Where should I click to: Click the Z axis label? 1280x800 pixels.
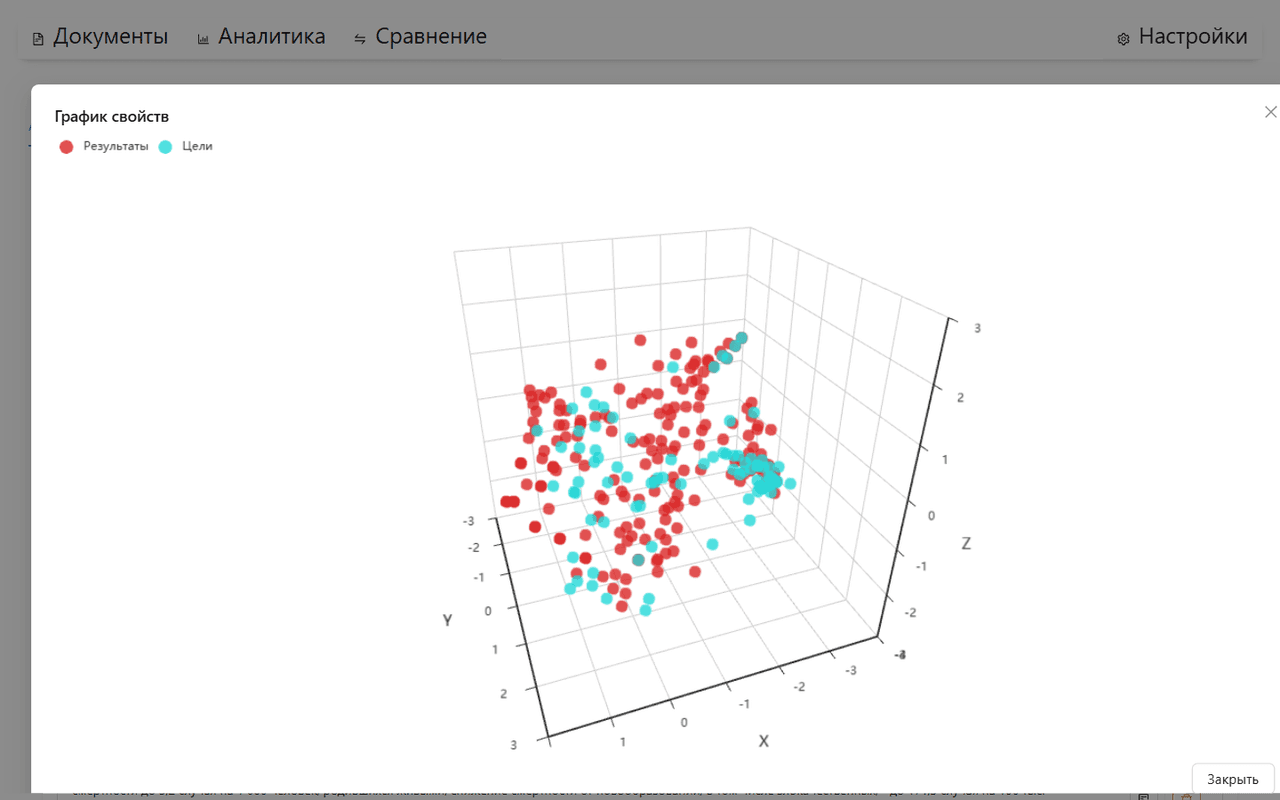click(966, 544)
